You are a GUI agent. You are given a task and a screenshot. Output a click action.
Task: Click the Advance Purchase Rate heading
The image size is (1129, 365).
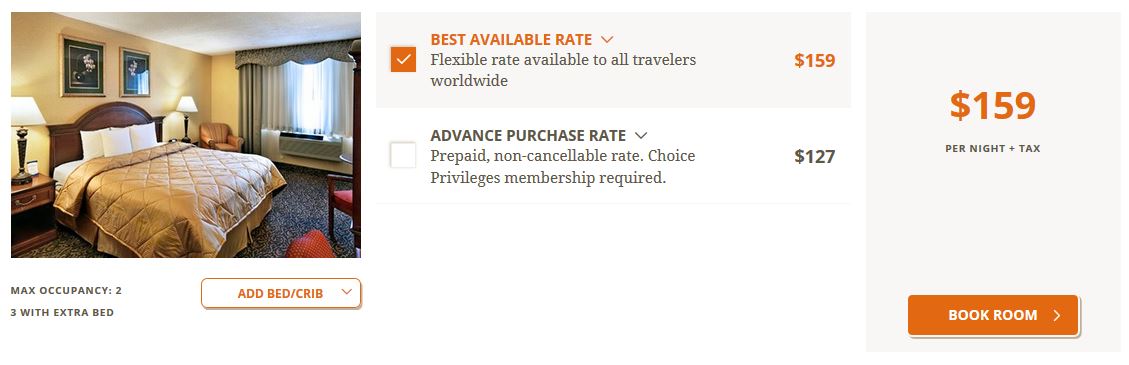coord(528,135)
